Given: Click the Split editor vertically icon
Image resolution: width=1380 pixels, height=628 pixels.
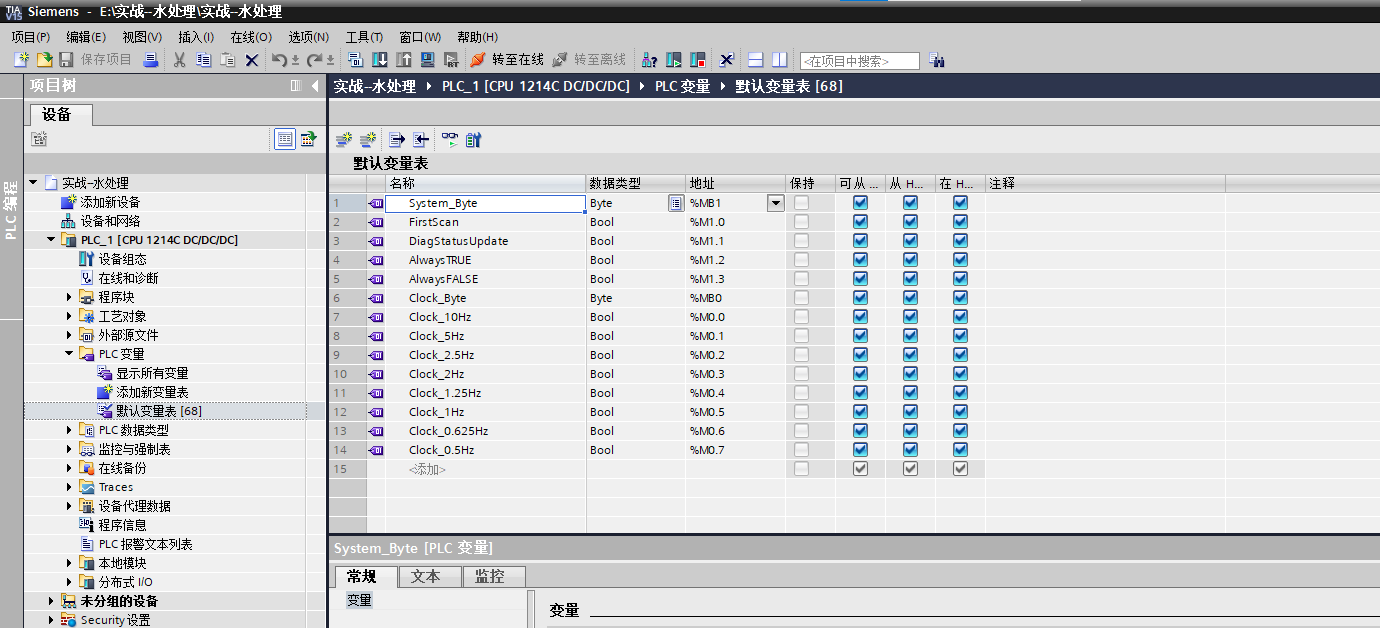Looking at the screenshot, I should click(x=780, y=60).
